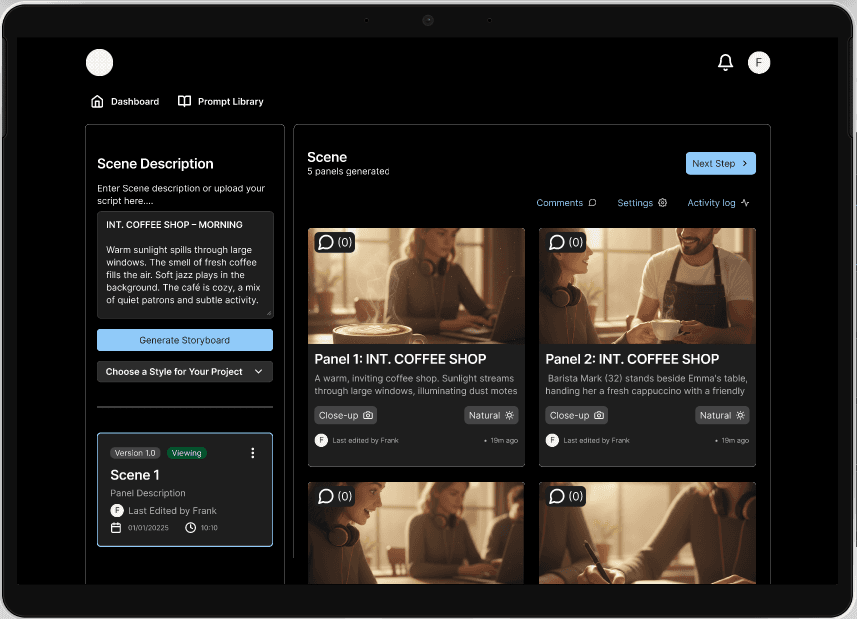Click the calendar icon in Scene 1 card
Image resolution: width=857 pixels, height=619 pixels.
point(116,528)
